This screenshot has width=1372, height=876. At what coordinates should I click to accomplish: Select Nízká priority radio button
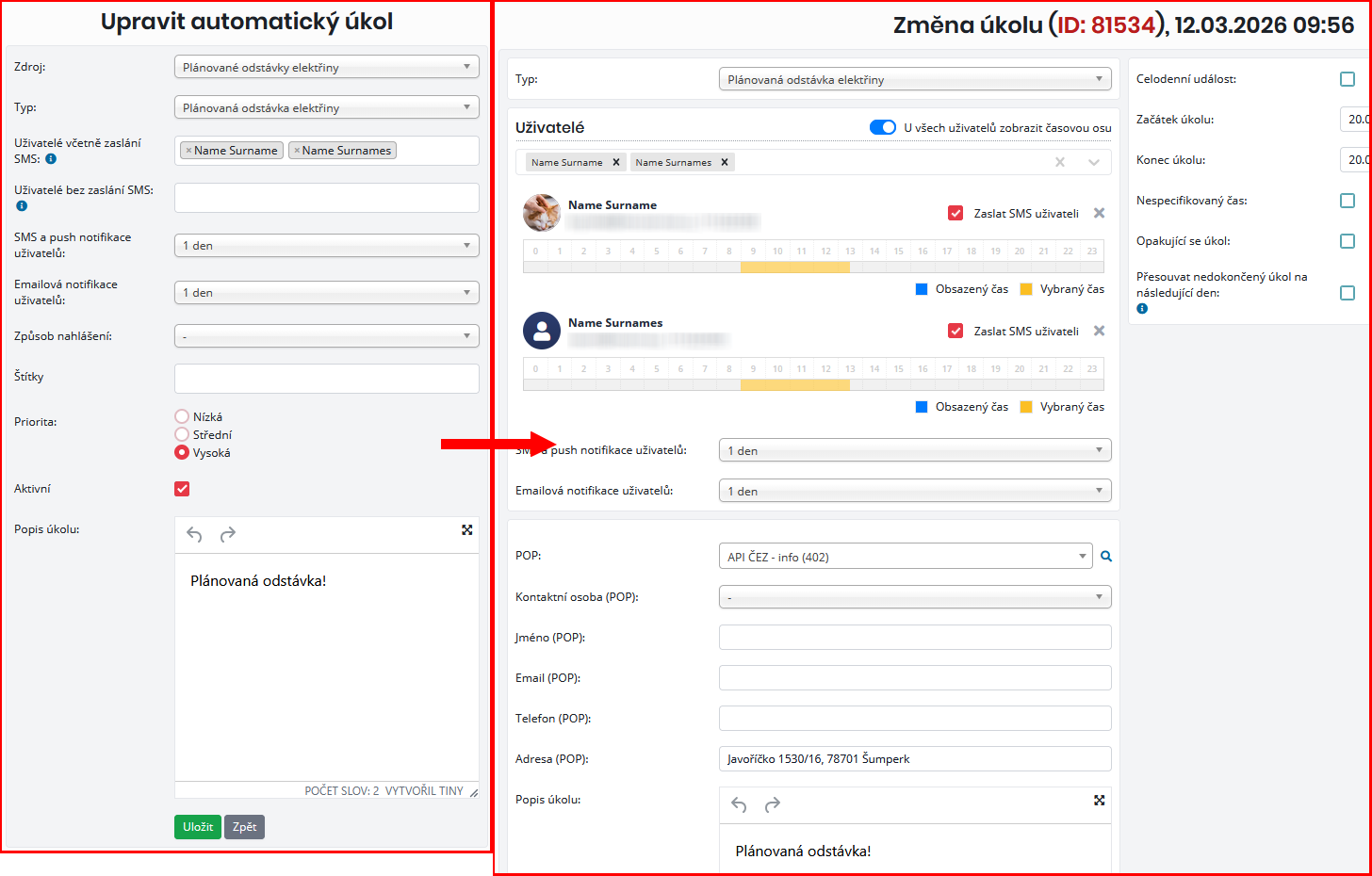(x=182, y=416)
